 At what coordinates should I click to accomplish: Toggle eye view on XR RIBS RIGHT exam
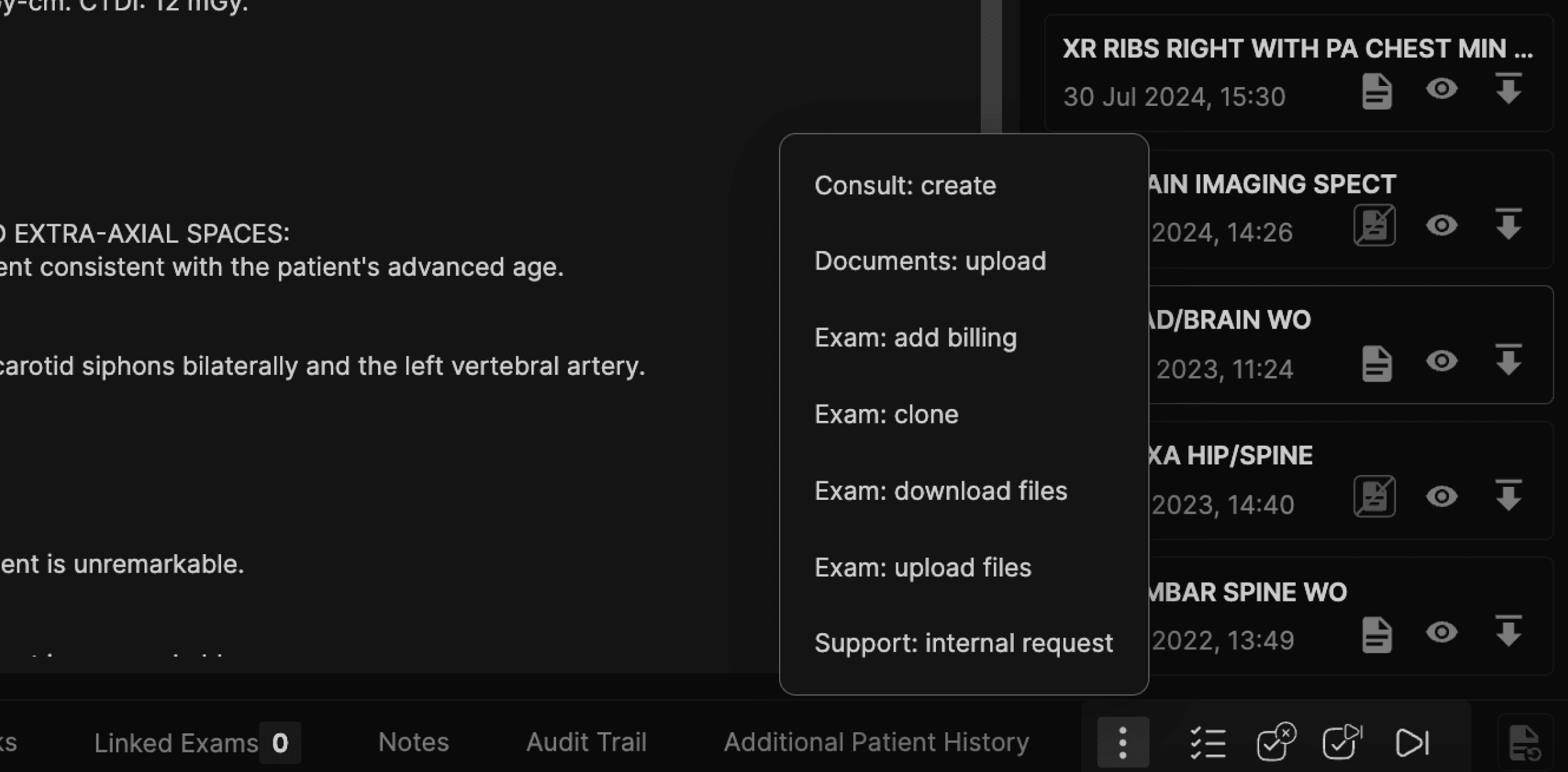(1442, 89)
